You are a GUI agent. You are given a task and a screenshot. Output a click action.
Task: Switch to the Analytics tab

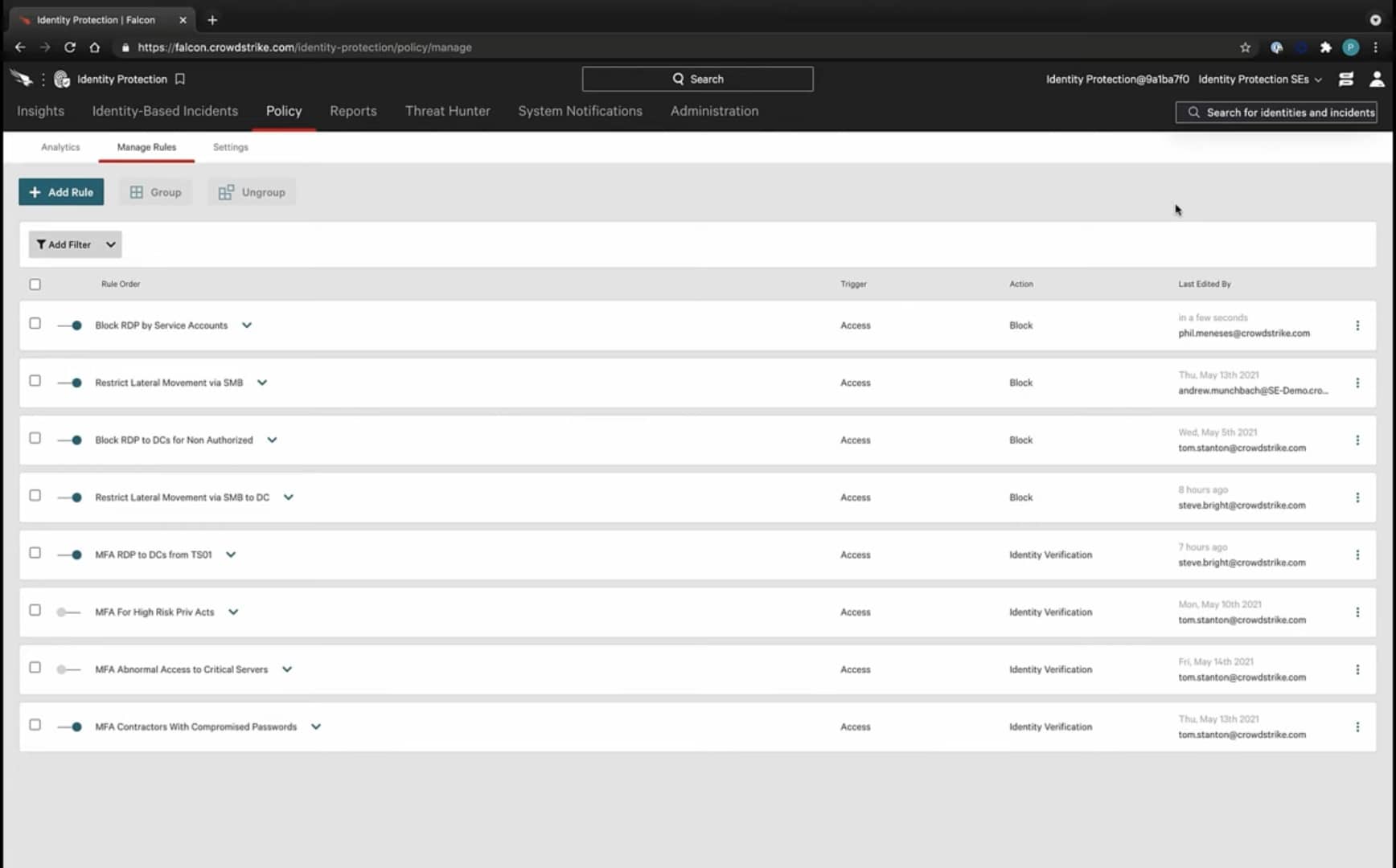60,147
